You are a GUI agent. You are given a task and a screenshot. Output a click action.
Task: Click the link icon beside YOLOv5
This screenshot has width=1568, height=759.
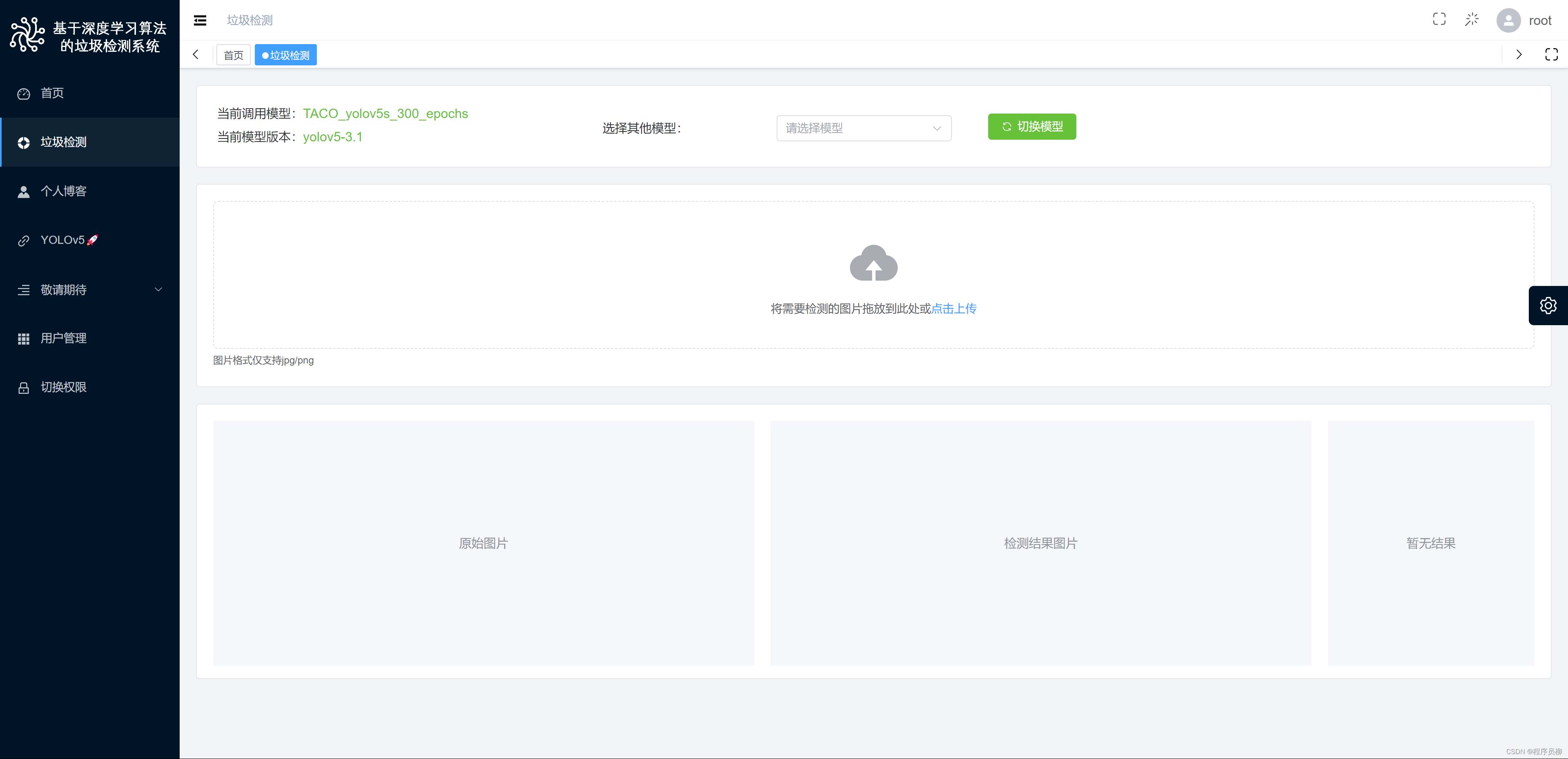click(24, 241)
